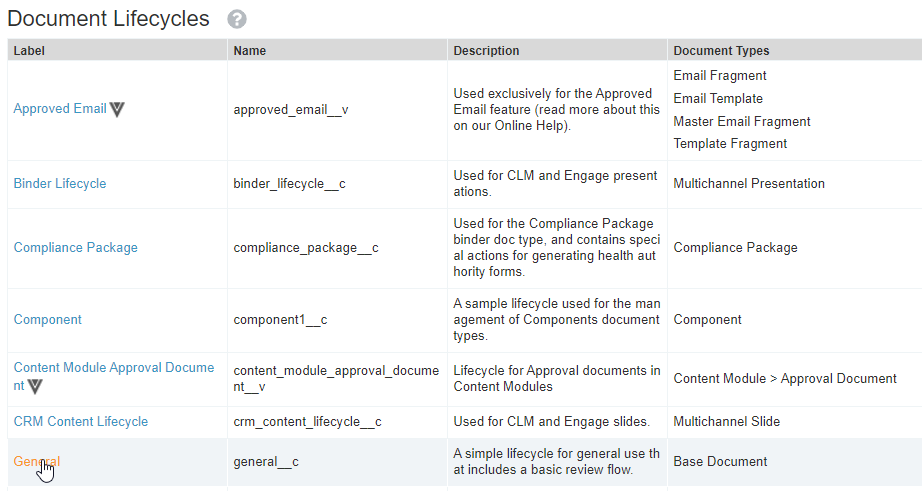Click the Description column header
This screenshot has height=491, width=922.
(486, 51)
